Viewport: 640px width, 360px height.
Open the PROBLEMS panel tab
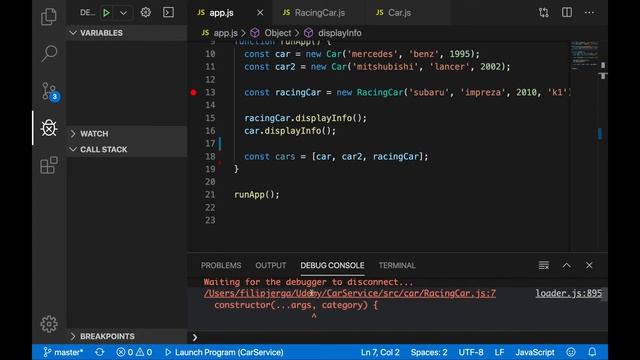[221, 265]
